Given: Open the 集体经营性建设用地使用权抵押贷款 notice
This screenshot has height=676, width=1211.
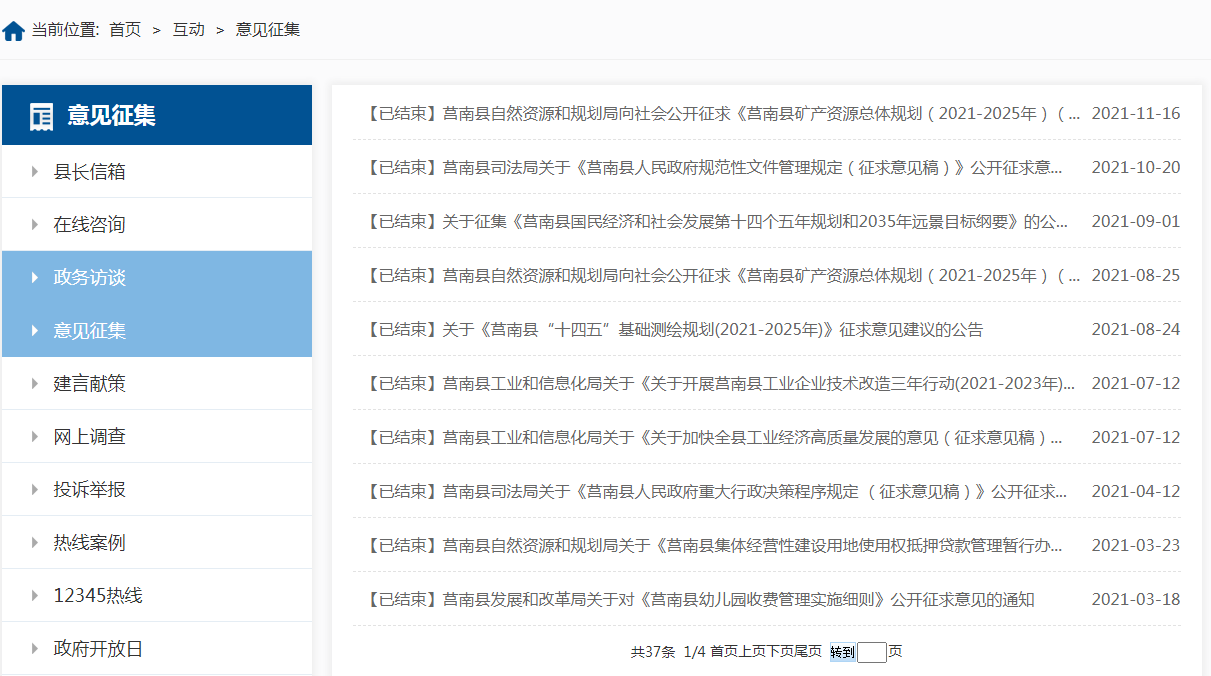Looking at the screenshot, I should (x=714, y=545).
